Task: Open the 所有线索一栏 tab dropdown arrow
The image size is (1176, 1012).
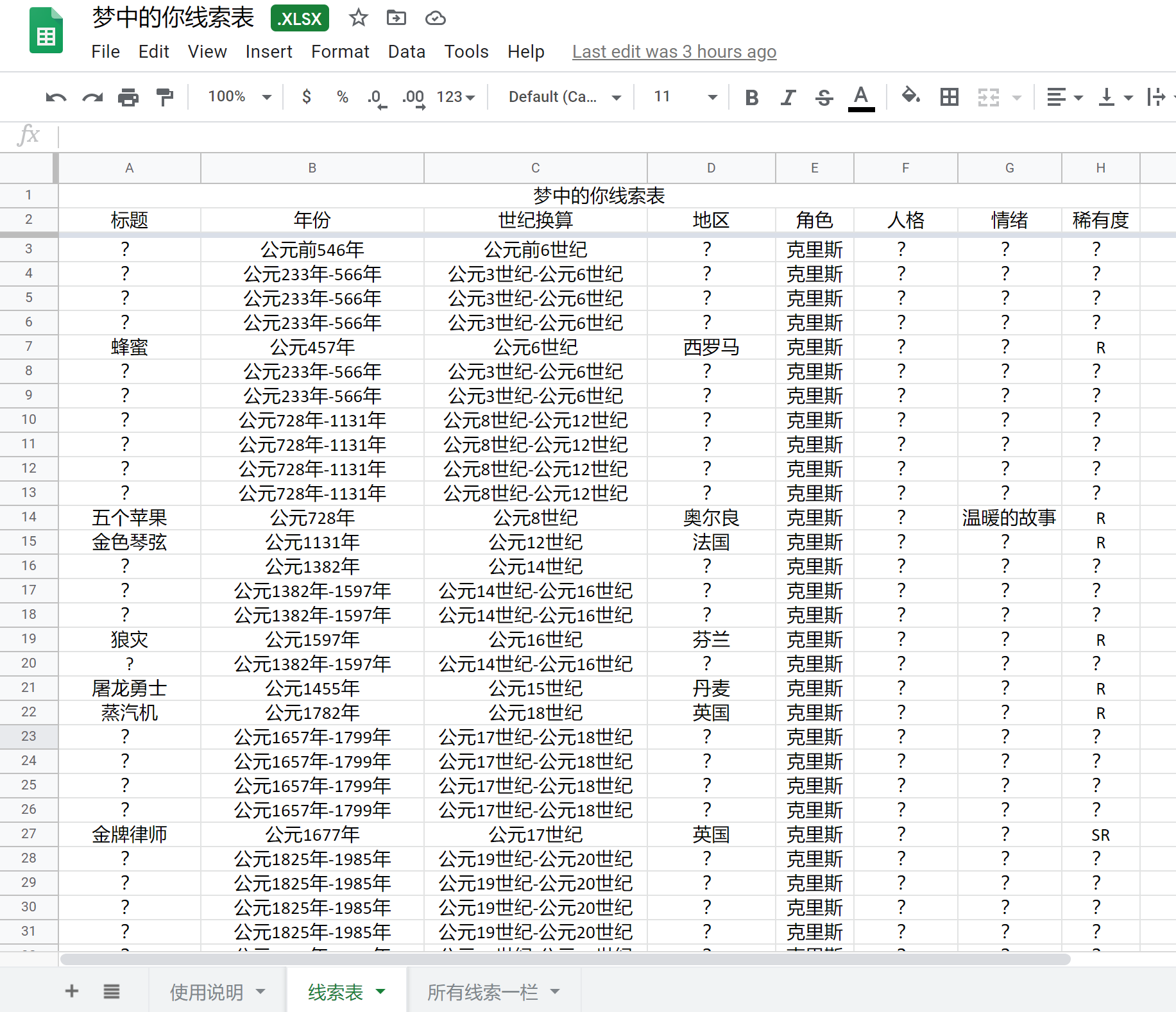Action: coord(555,991)
